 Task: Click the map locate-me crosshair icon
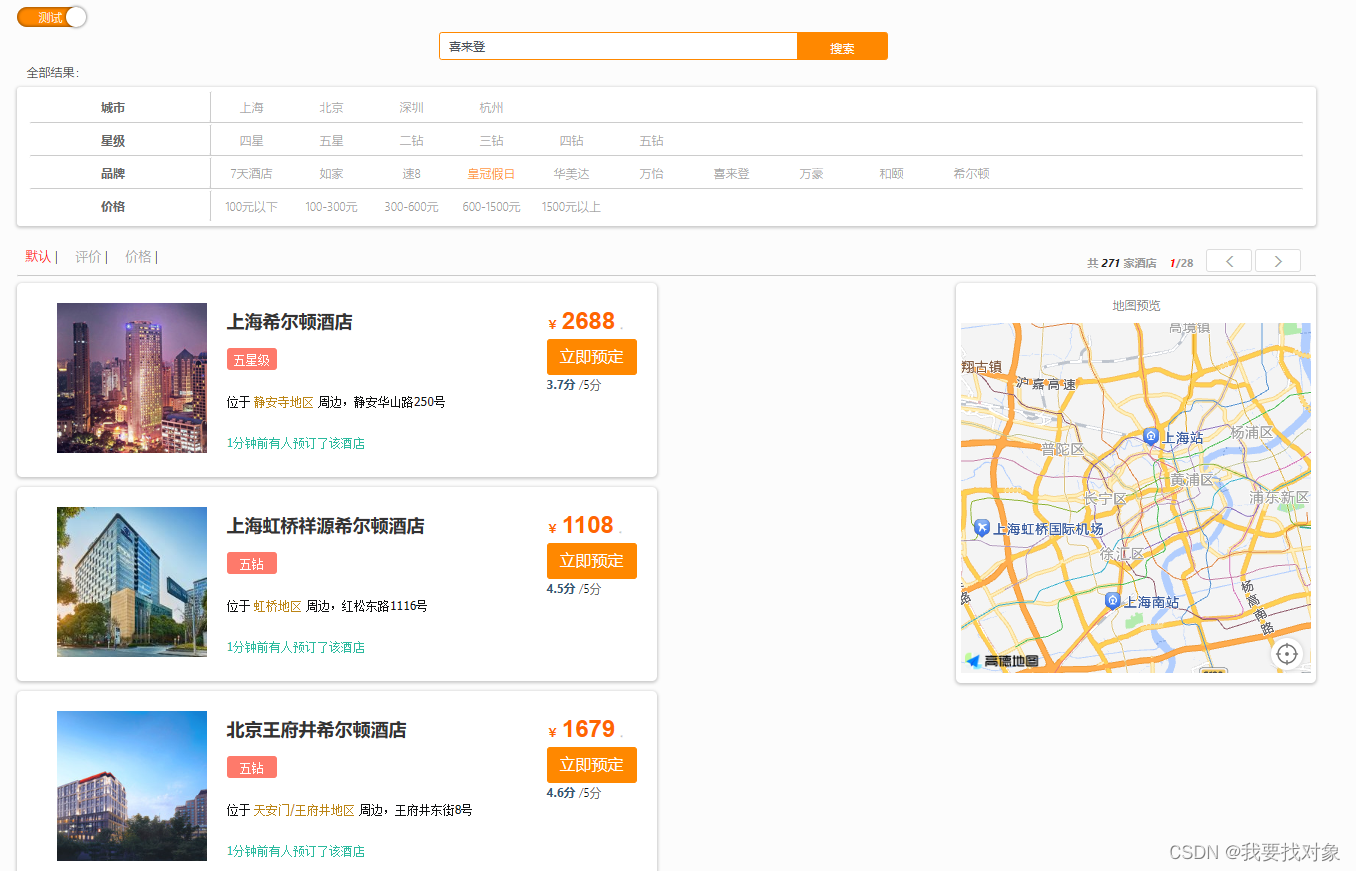(1287, 654)
